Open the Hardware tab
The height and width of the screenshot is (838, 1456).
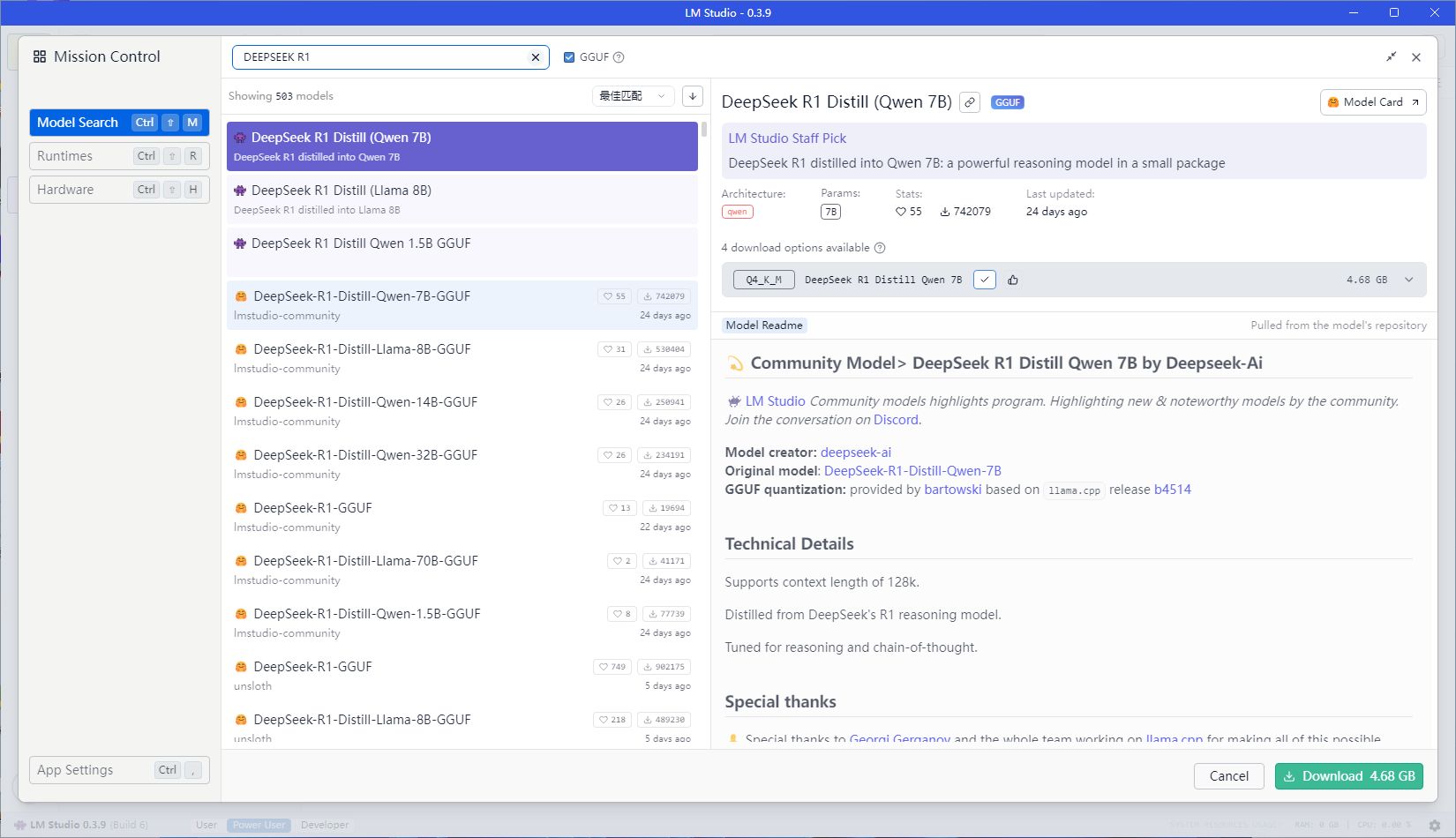pyautogui.click(x=119, y=190)
